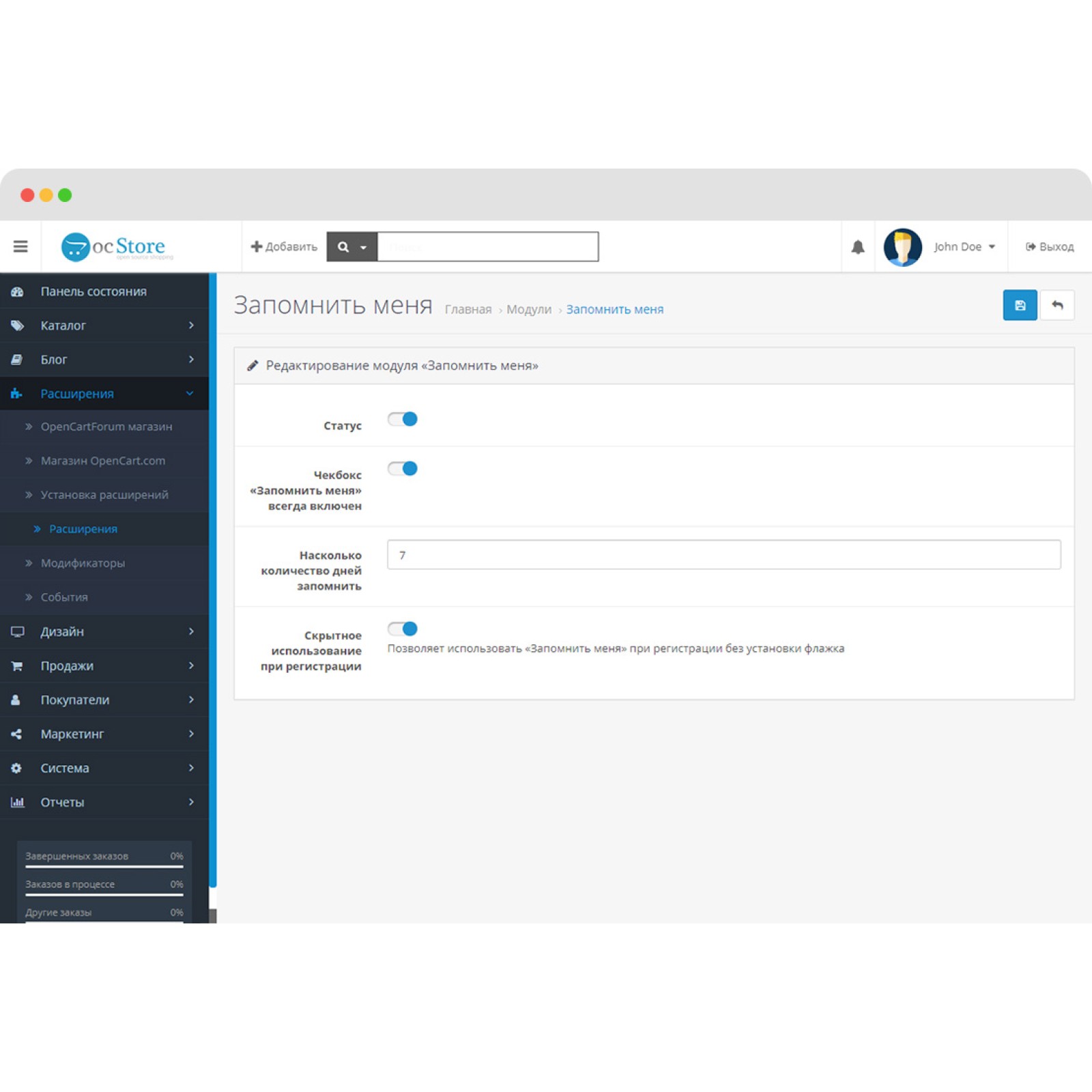The height and width of the screenshot is (1092, 1092).
Task: Open OpenCartForum магазин submenu item
Action: pyautogui.click(x=104, y=427)
